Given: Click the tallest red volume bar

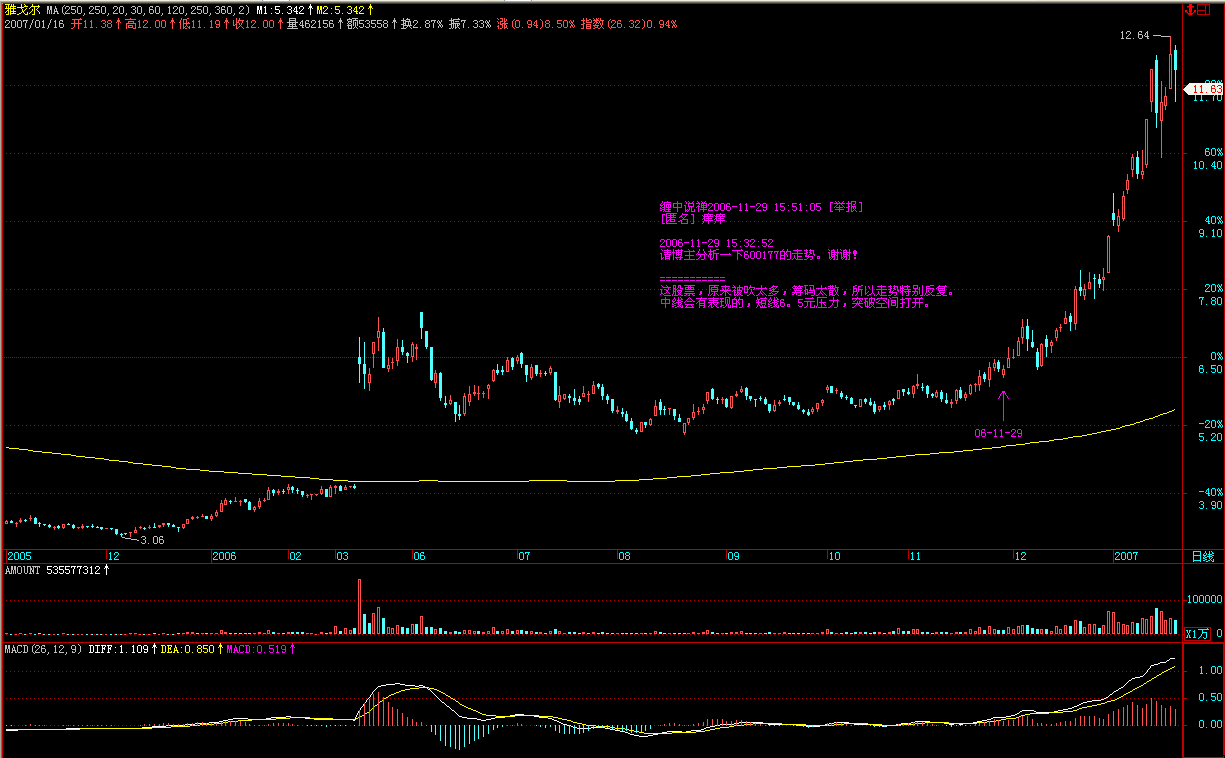Looking at the screenshot, I should [x=359, y=606].
